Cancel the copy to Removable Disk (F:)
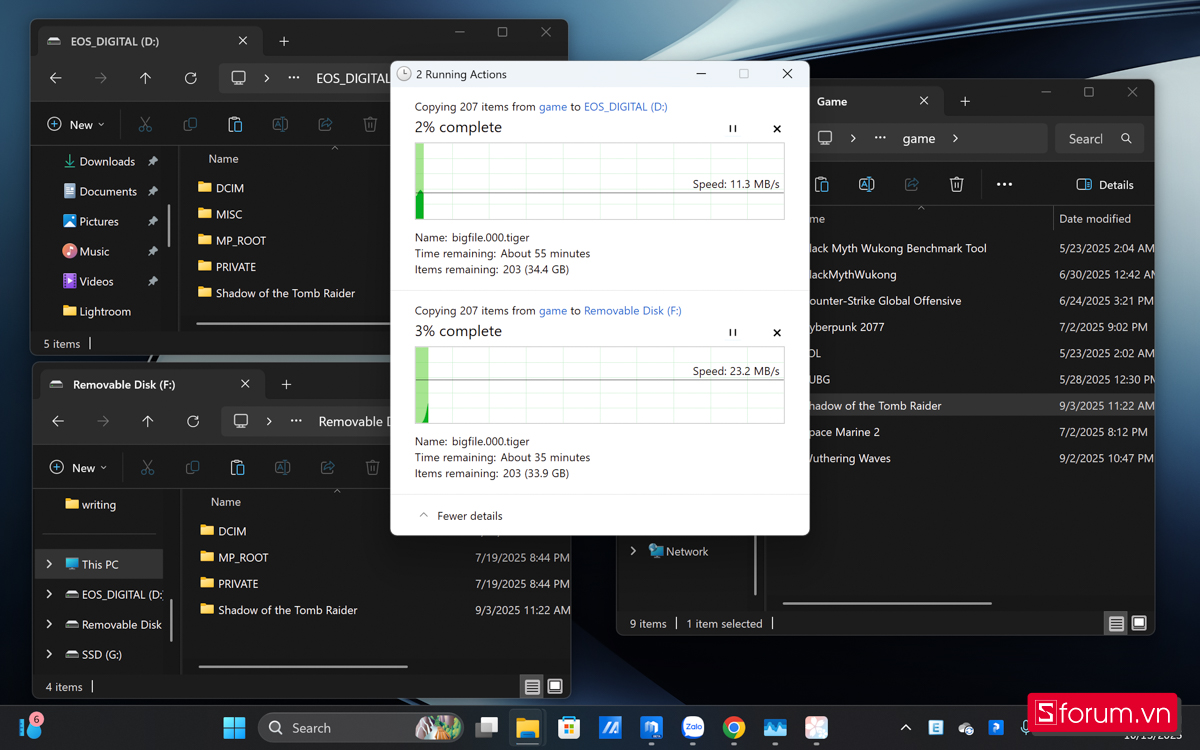This screenshot has height=750, width=1200. [777, 333]
